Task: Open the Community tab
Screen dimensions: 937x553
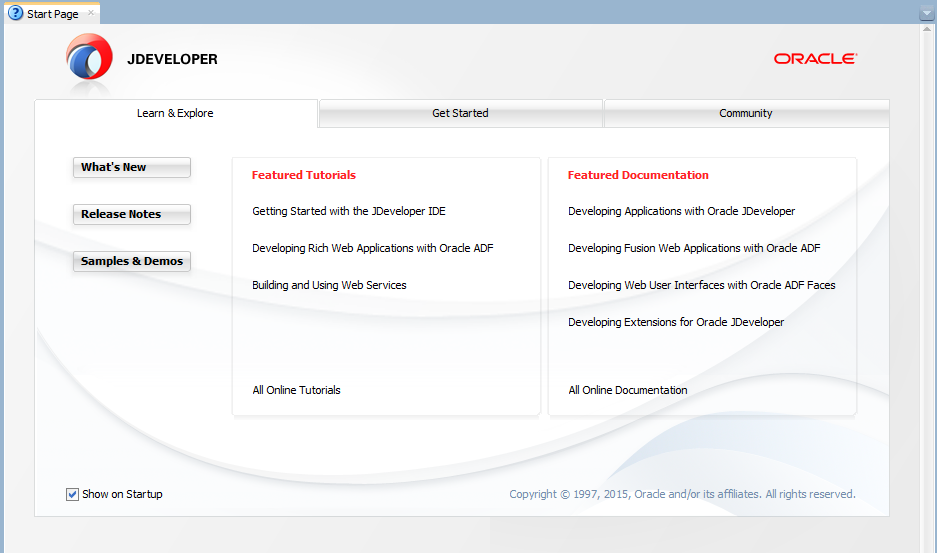Action: 746,114
